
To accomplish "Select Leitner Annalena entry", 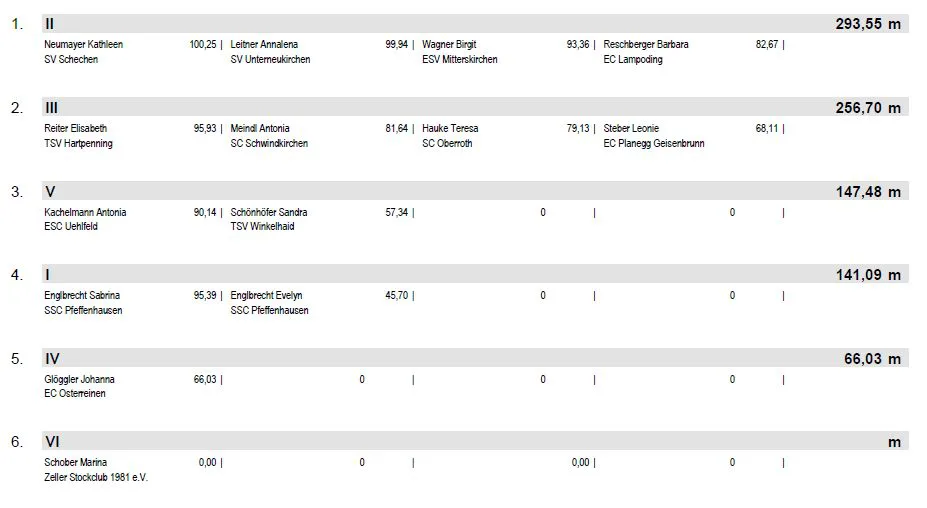I will point(264,44).
